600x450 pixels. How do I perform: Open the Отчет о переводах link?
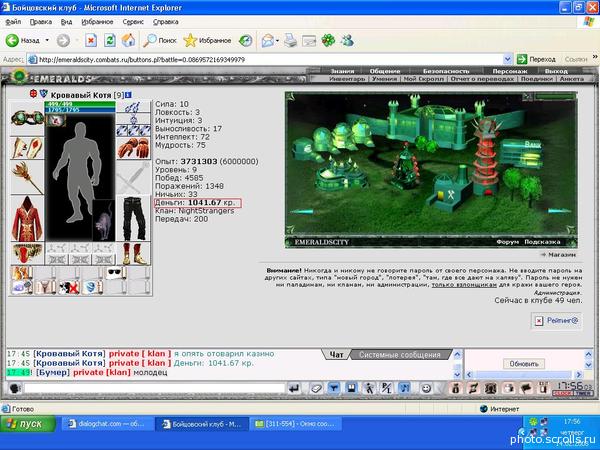pyautogui.click(x=482, y=79)
